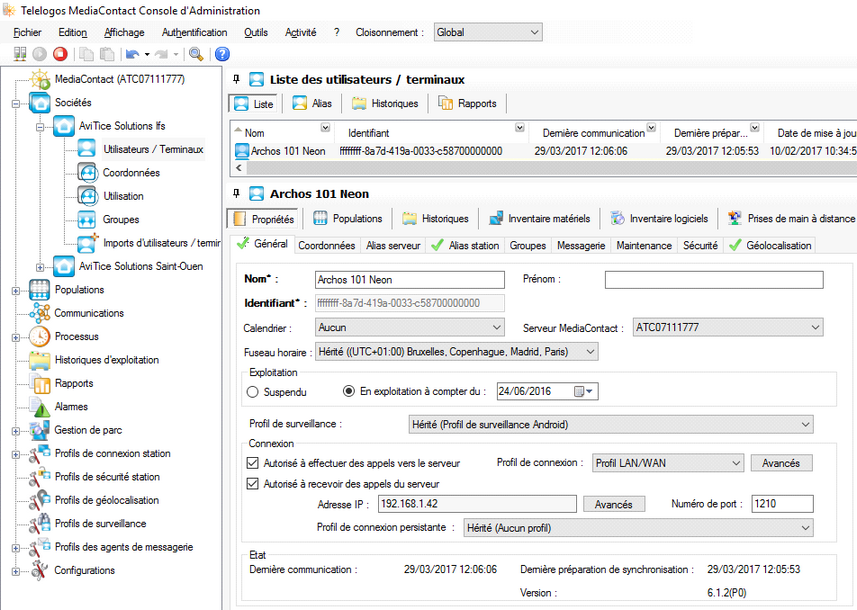Select Utilisateurs / Terminaux tree item
The image size is (857, 610).
coord(154,149)
